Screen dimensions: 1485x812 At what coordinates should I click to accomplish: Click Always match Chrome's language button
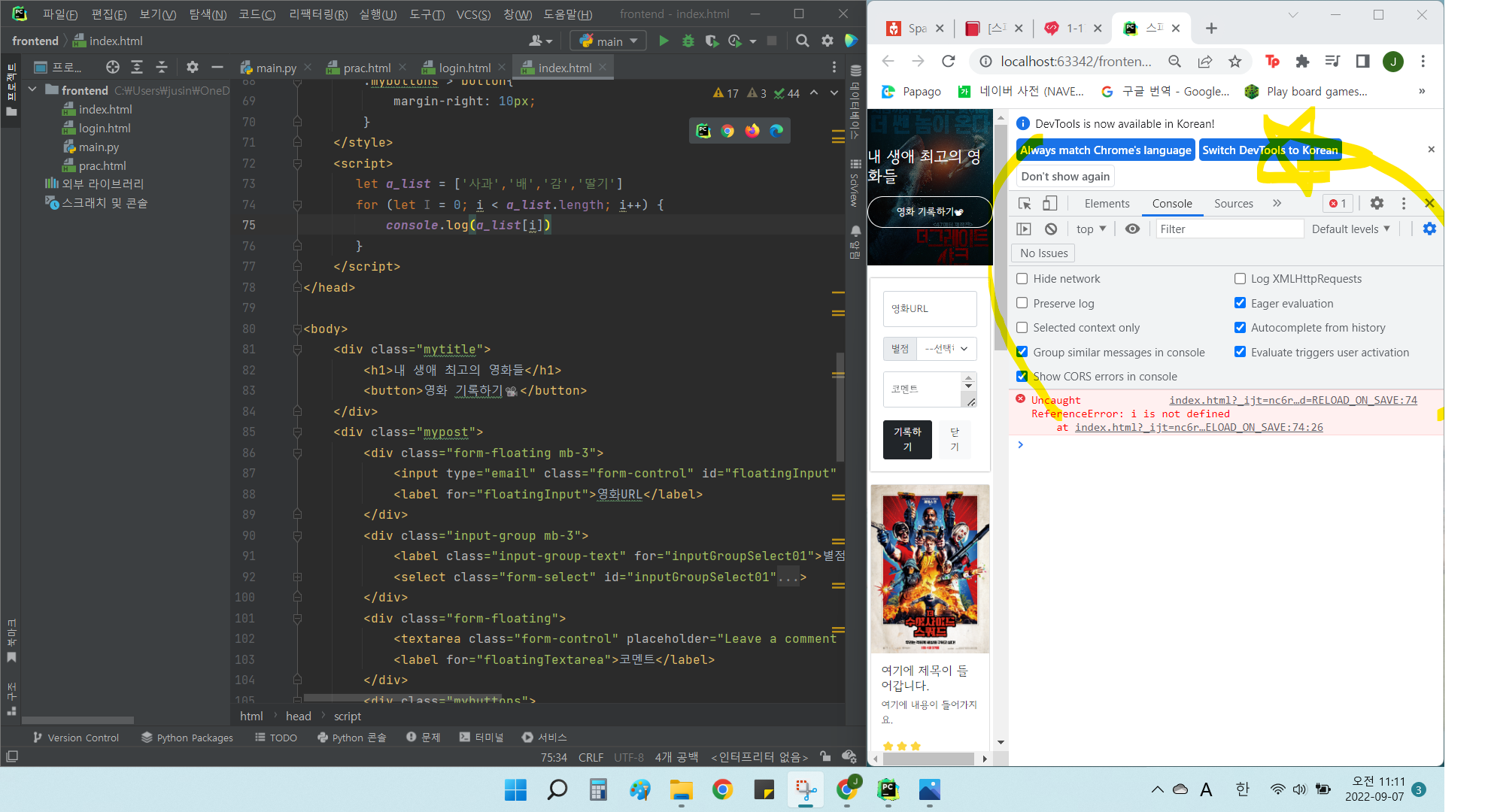[x=1105, y=150]
